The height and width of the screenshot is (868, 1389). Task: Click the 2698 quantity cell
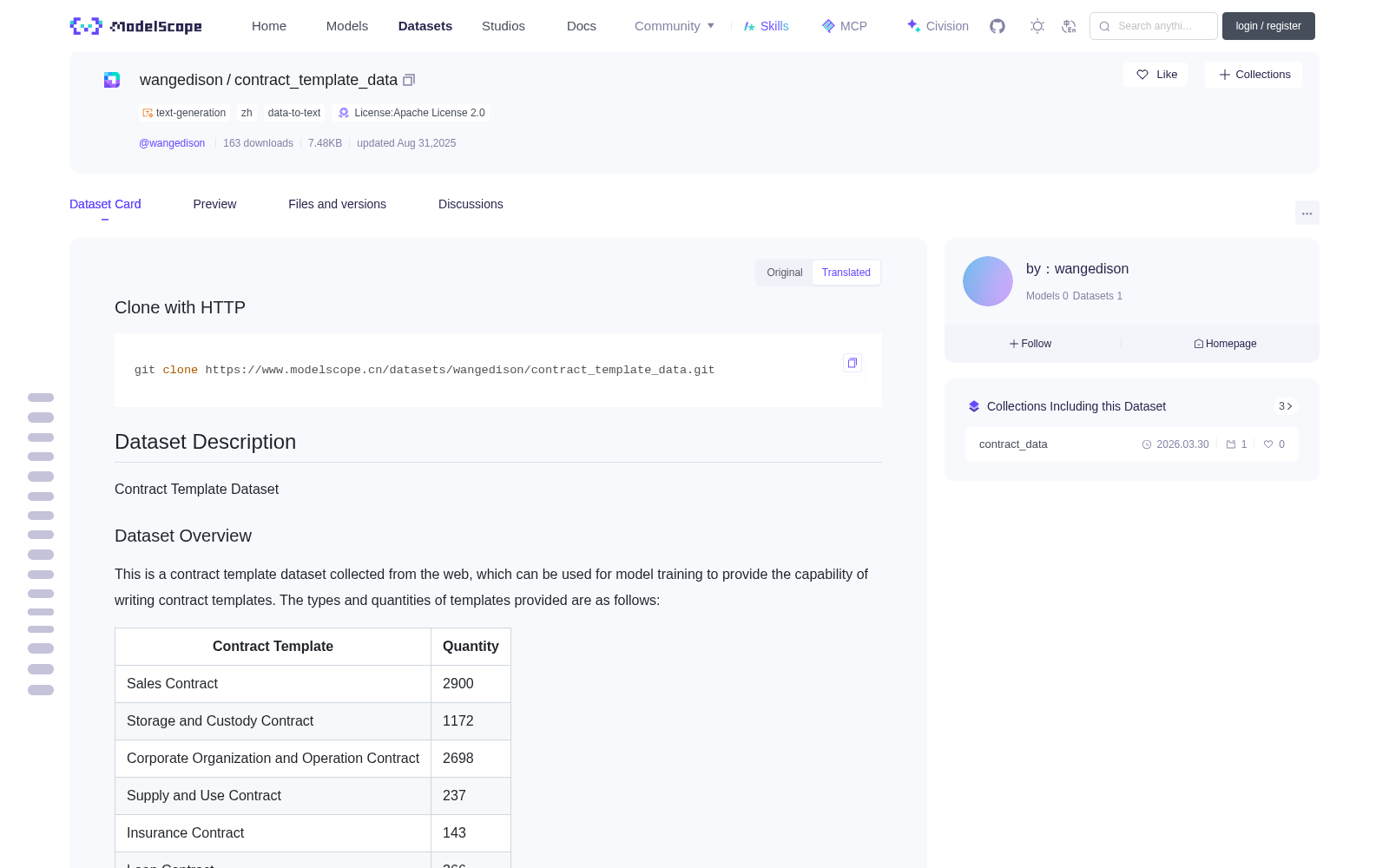point(471,759)
